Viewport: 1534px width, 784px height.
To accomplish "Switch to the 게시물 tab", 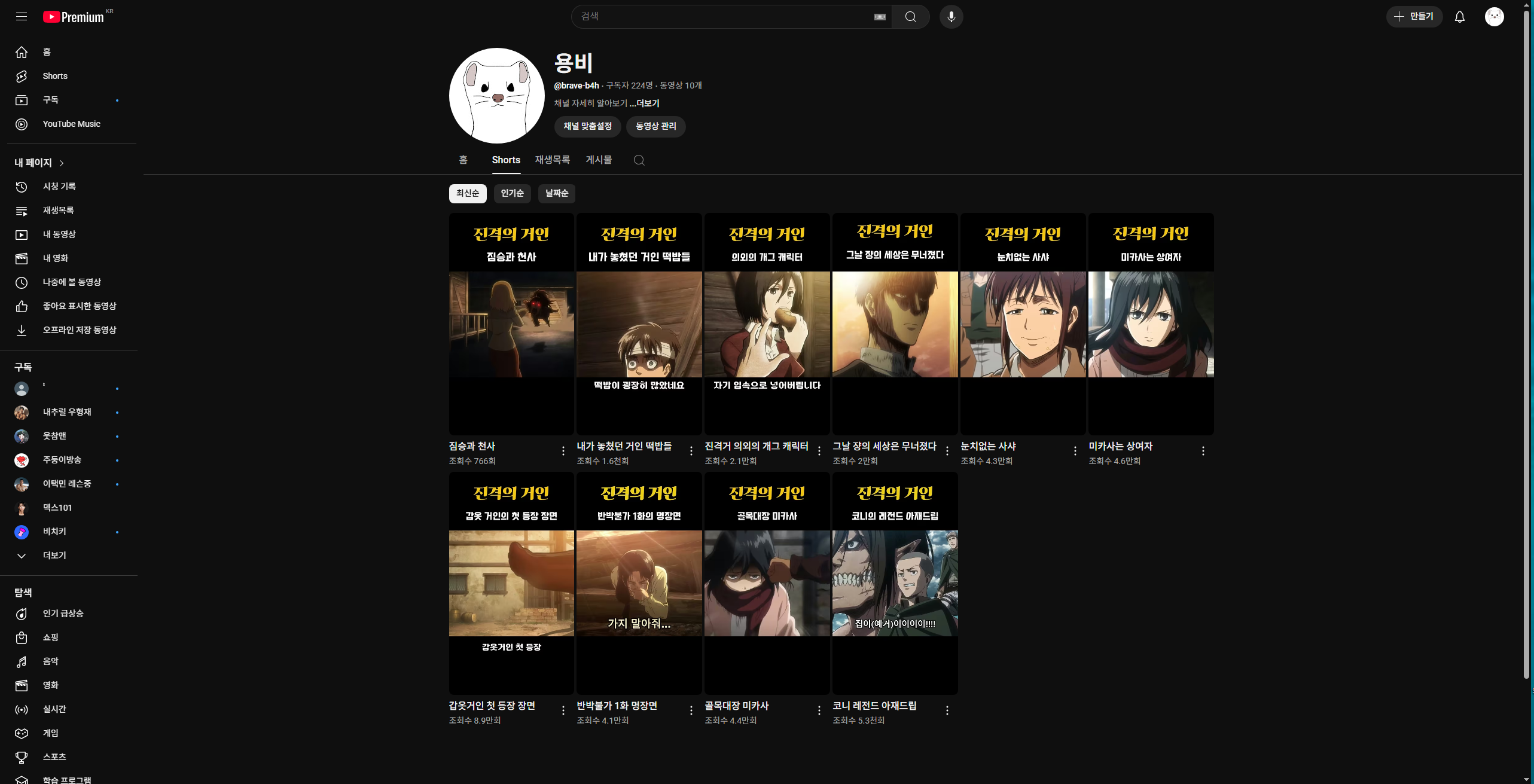I will tap(599, 160).
